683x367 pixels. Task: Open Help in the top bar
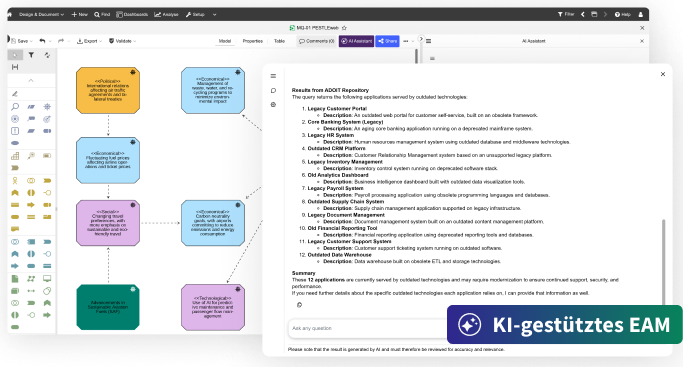pyautogui.click(x=622, y=14)
